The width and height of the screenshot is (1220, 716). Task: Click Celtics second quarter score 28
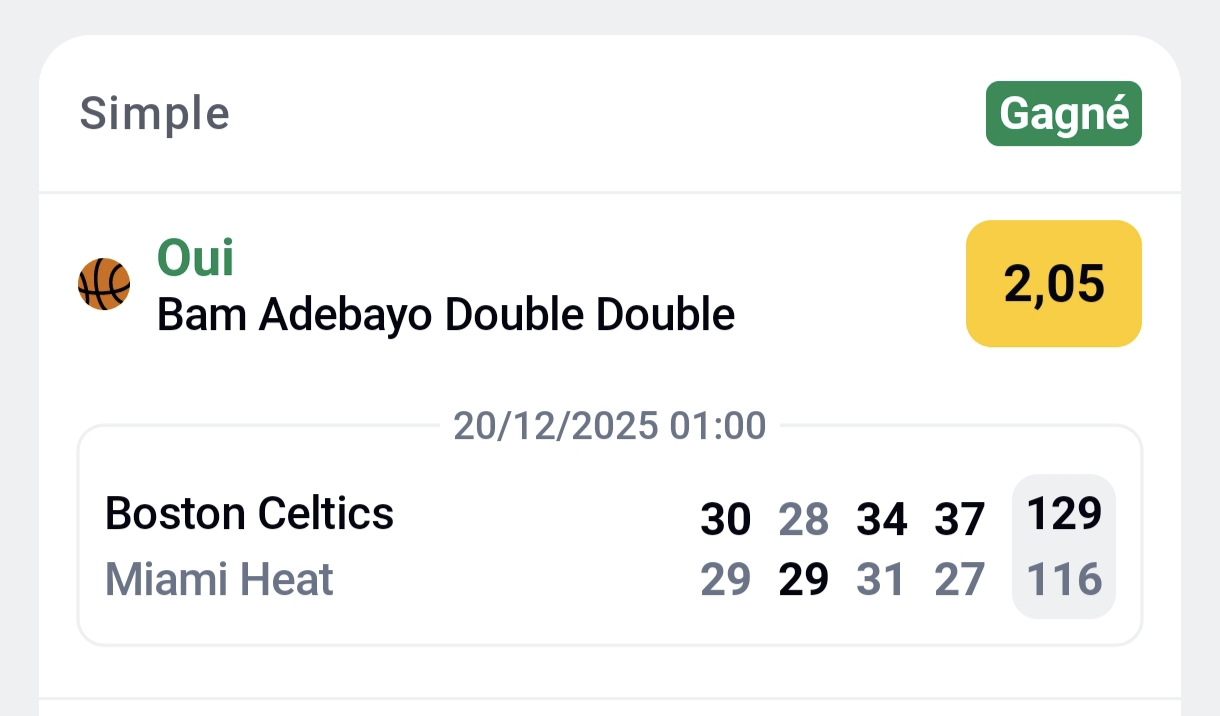click(804, 520)
